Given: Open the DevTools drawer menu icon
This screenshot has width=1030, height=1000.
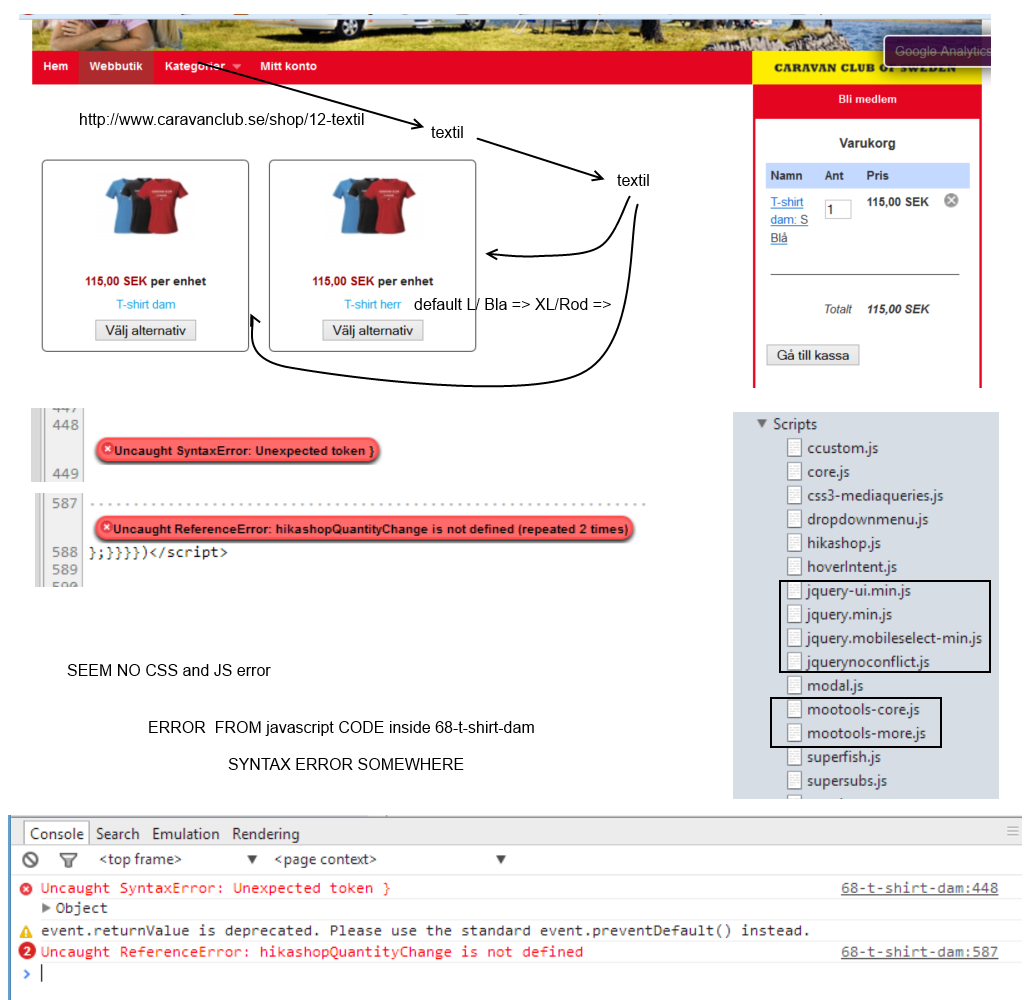Looking at the screenshot, I should [x=1012, y=832].
